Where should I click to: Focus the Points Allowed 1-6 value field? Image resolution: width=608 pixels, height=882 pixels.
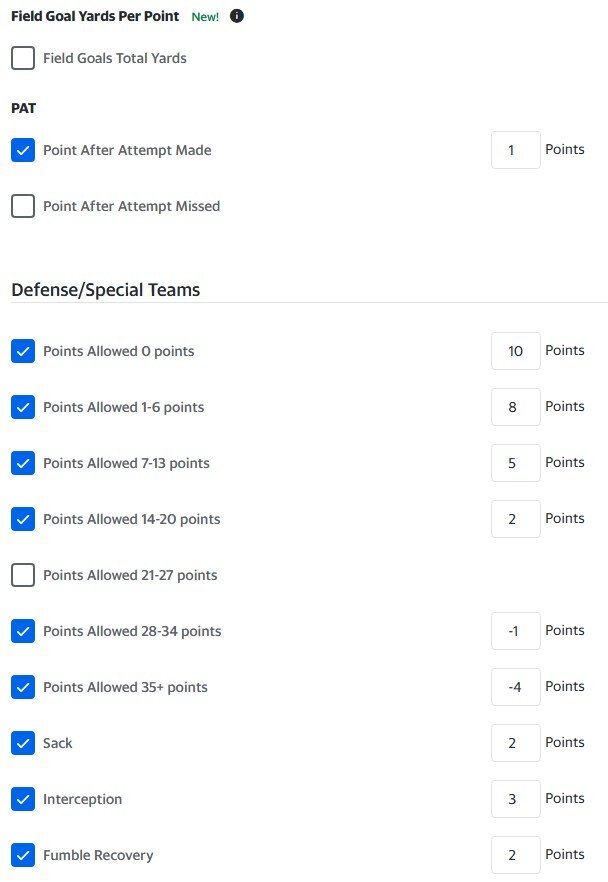point(516,407)
